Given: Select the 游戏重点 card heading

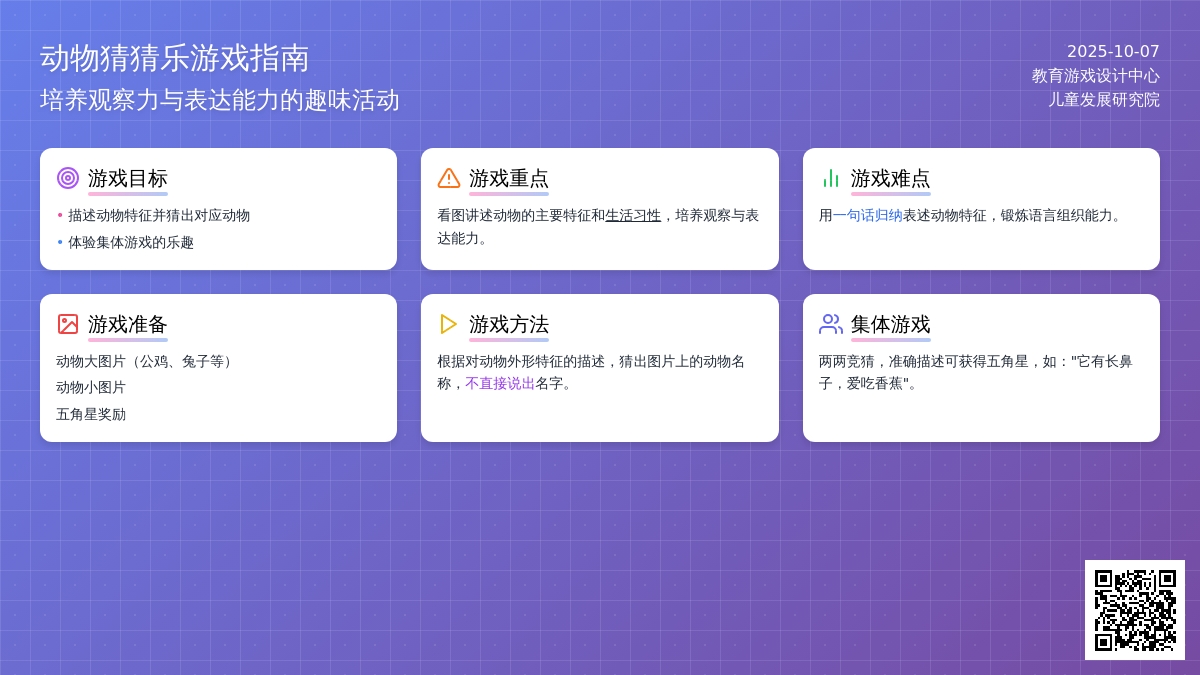Looking at the screenshot, I should [x=509, y=179].
